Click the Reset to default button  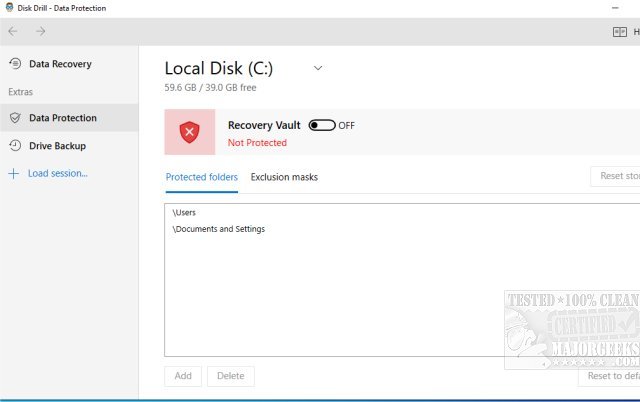coord(609,376)
